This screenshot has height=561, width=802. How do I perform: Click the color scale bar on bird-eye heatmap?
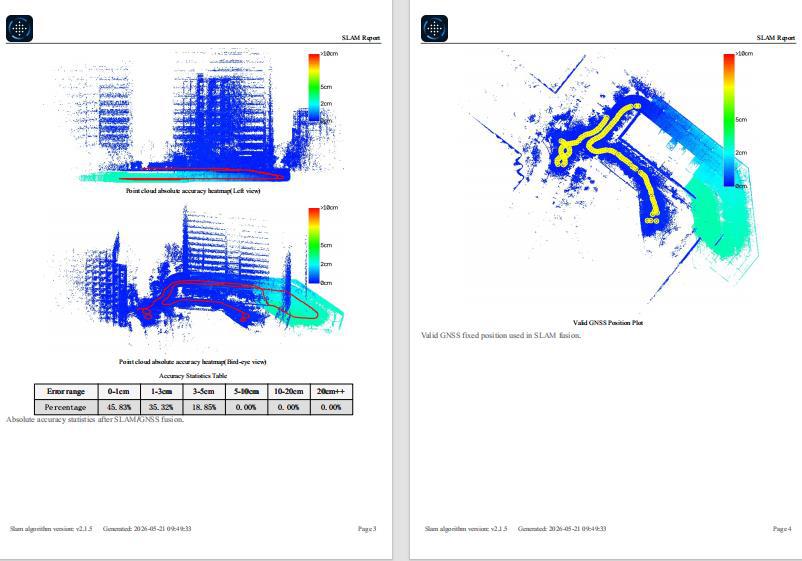click(314, 245)
